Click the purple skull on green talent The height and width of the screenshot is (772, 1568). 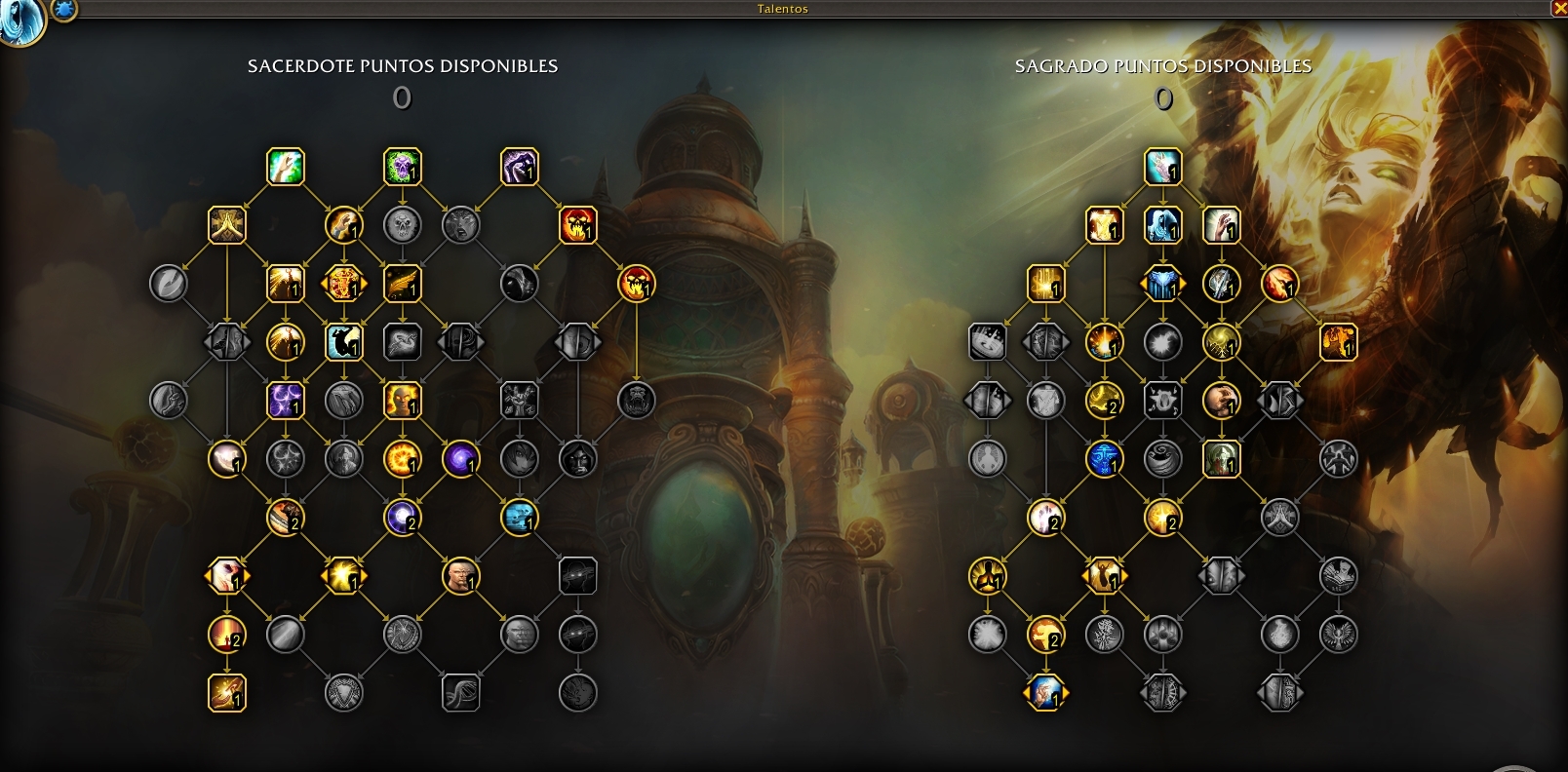403,167
